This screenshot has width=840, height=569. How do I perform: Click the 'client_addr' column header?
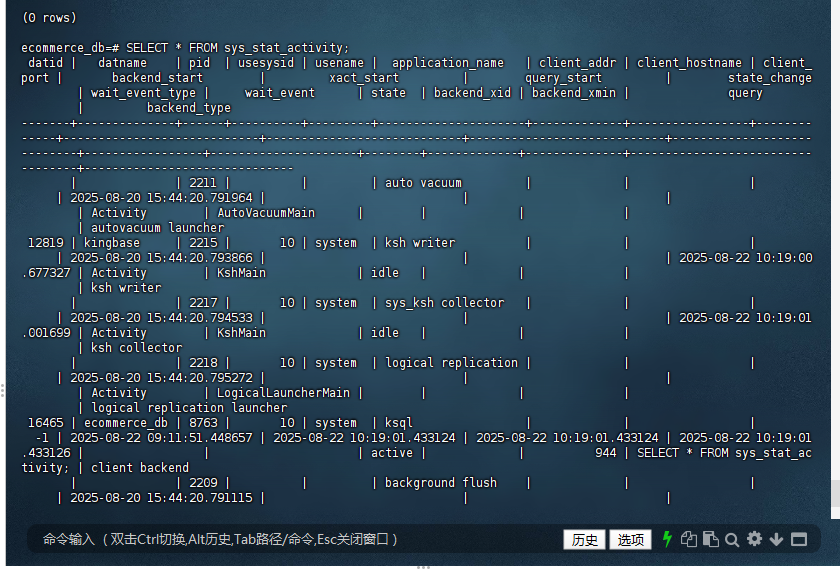pyautogui.click(x=578, y=63)
